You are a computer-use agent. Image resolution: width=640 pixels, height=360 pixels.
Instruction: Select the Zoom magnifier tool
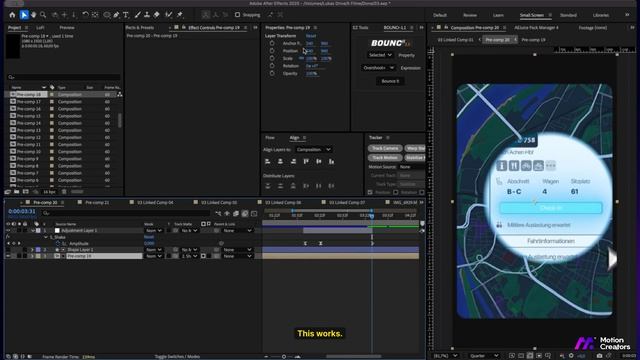(43, 15)
